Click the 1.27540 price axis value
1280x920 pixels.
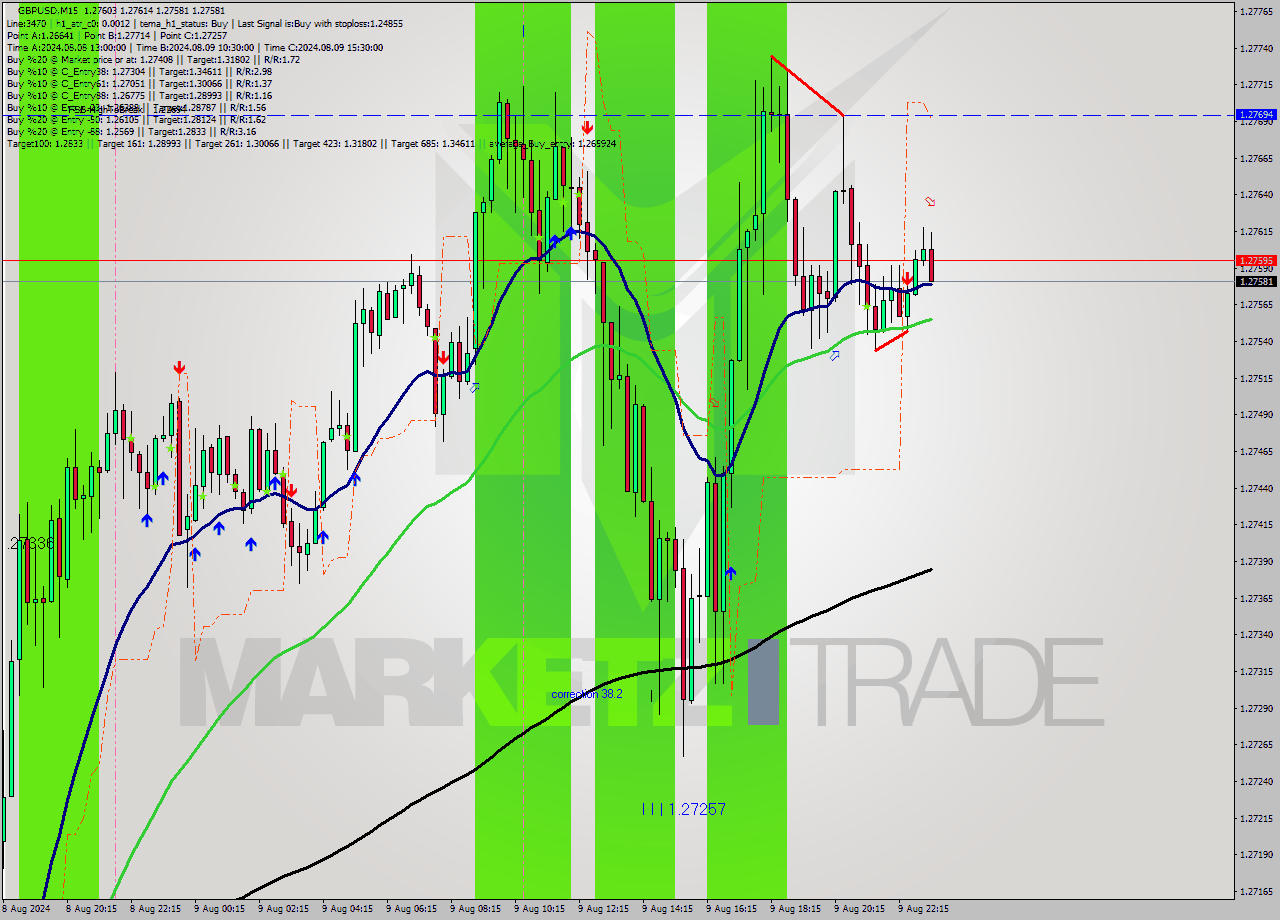(1256, 341)
